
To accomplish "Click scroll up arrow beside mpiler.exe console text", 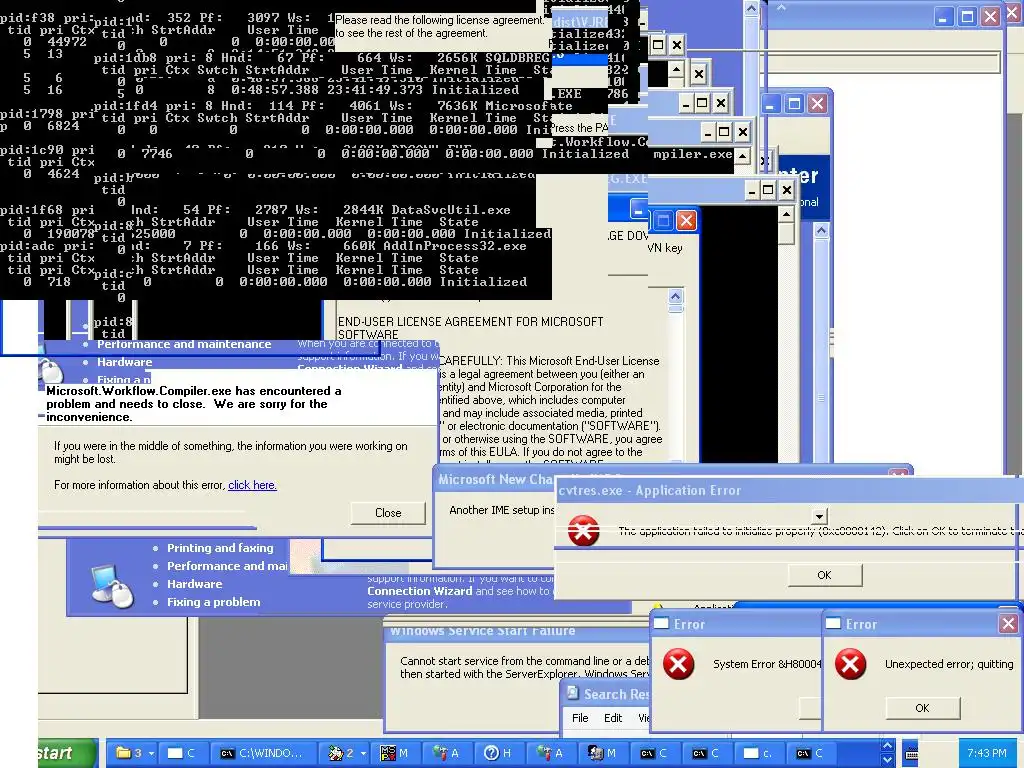I will click(743, 156).
